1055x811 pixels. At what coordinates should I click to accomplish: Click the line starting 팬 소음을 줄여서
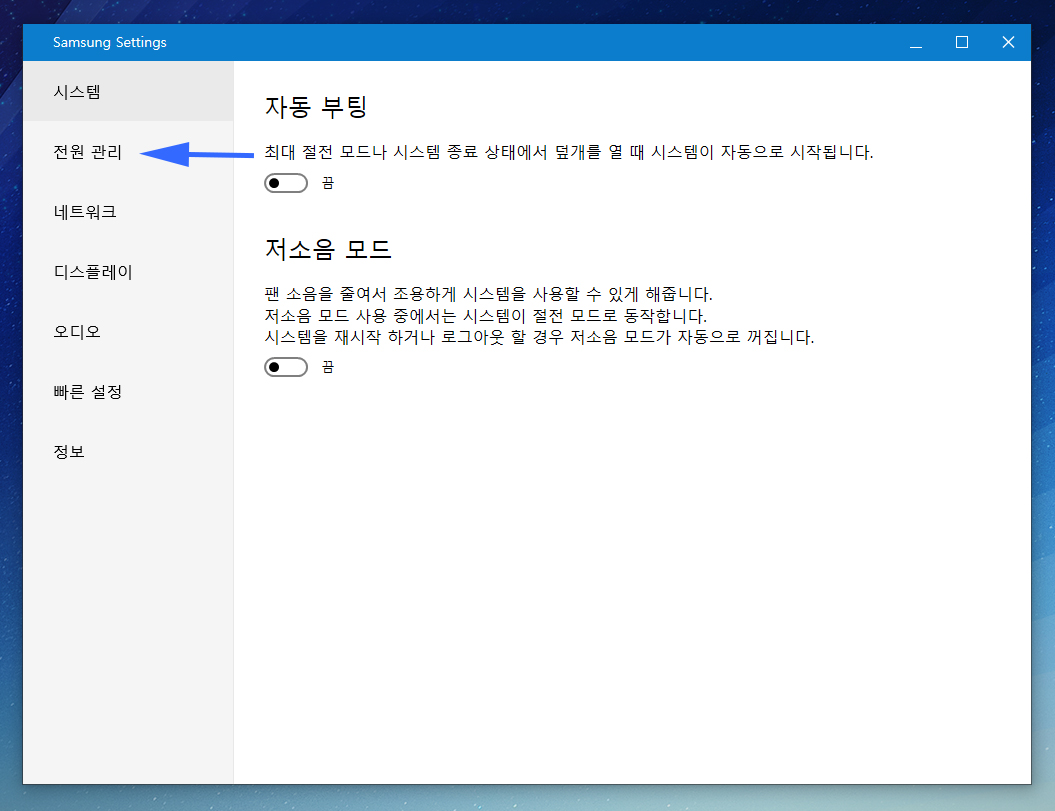(488, 294)
